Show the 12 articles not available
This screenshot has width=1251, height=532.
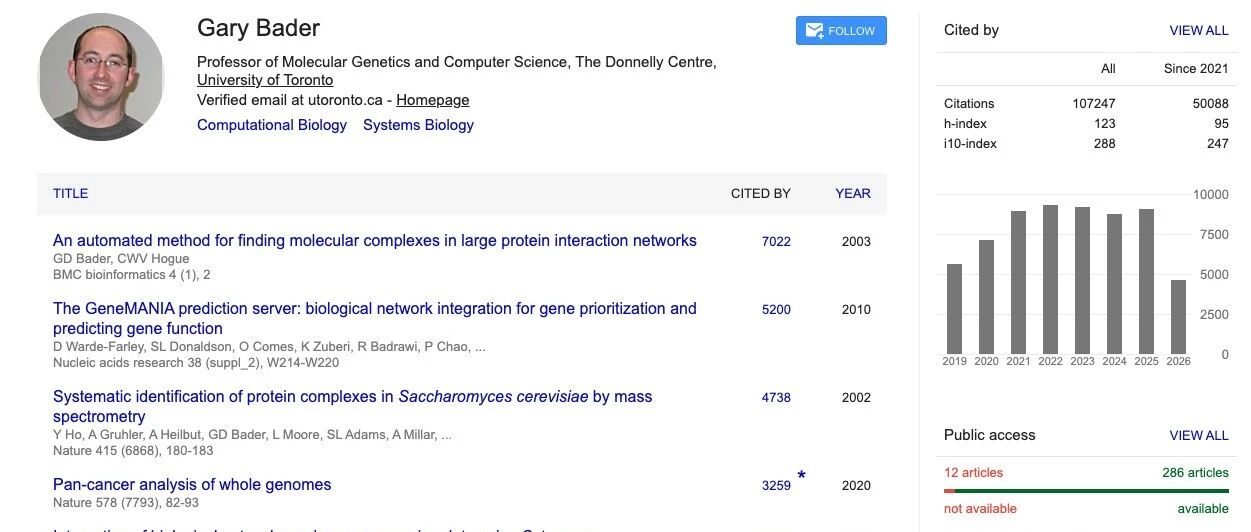973,473
